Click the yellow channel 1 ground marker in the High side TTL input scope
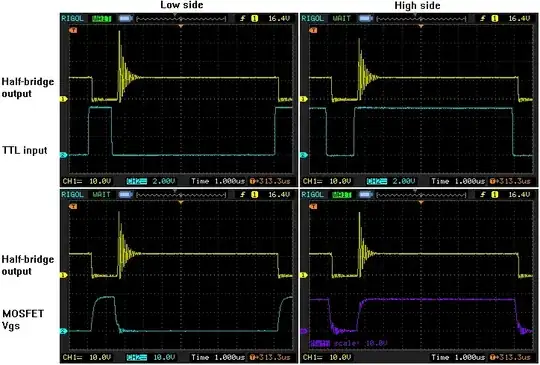 pos(303,99)
